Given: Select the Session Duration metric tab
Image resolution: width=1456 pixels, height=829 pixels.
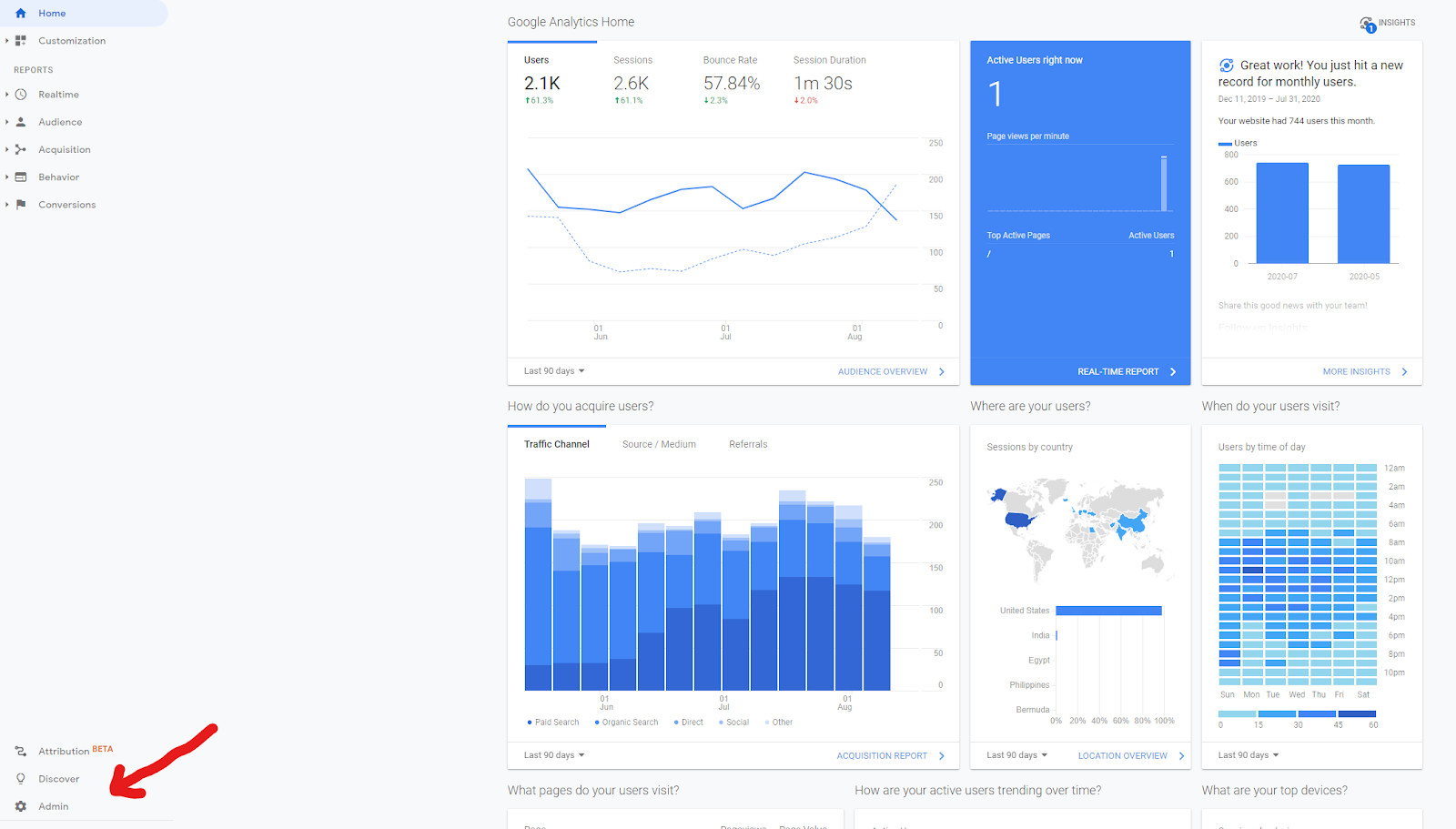Looking at the screenshot, I should click(x=829, y=81).
